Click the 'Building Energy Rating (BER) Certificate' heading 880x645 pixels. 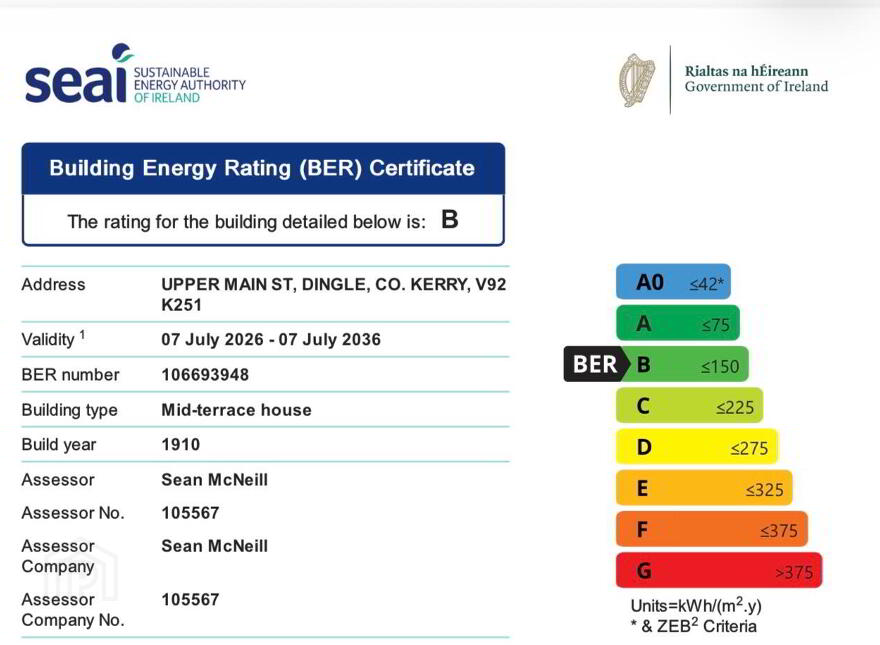(x=262, y=168)
